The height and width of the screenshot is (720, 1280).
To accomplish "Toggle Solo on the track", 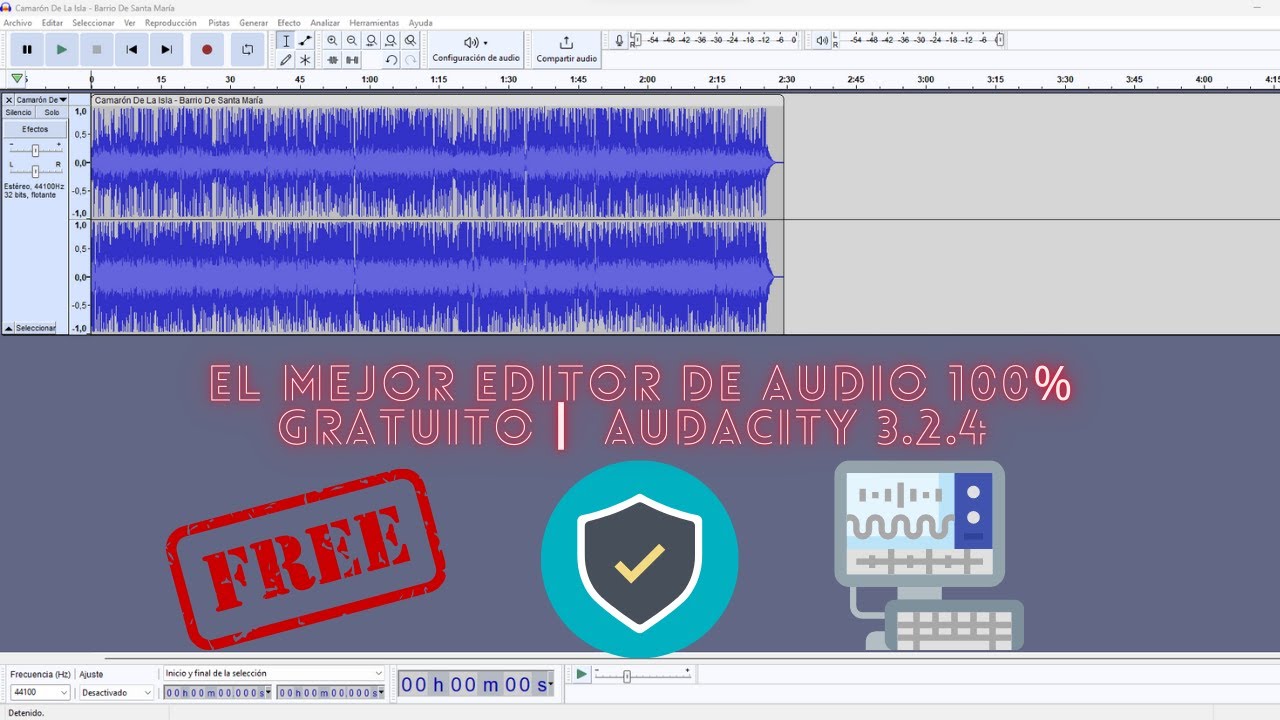I will pyautogui.click(x=51, y=113).
